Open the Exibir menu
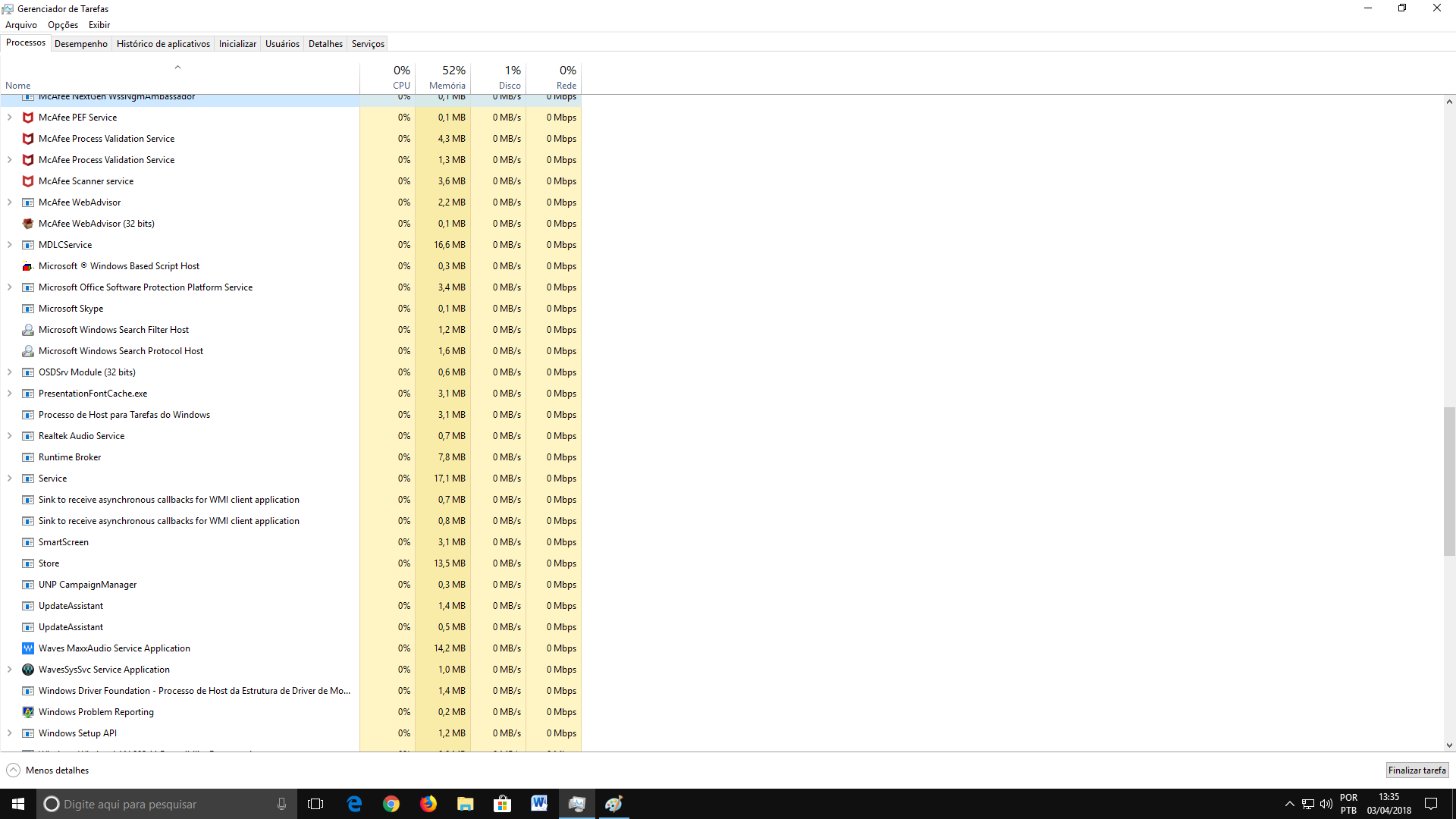 [99, 25]
